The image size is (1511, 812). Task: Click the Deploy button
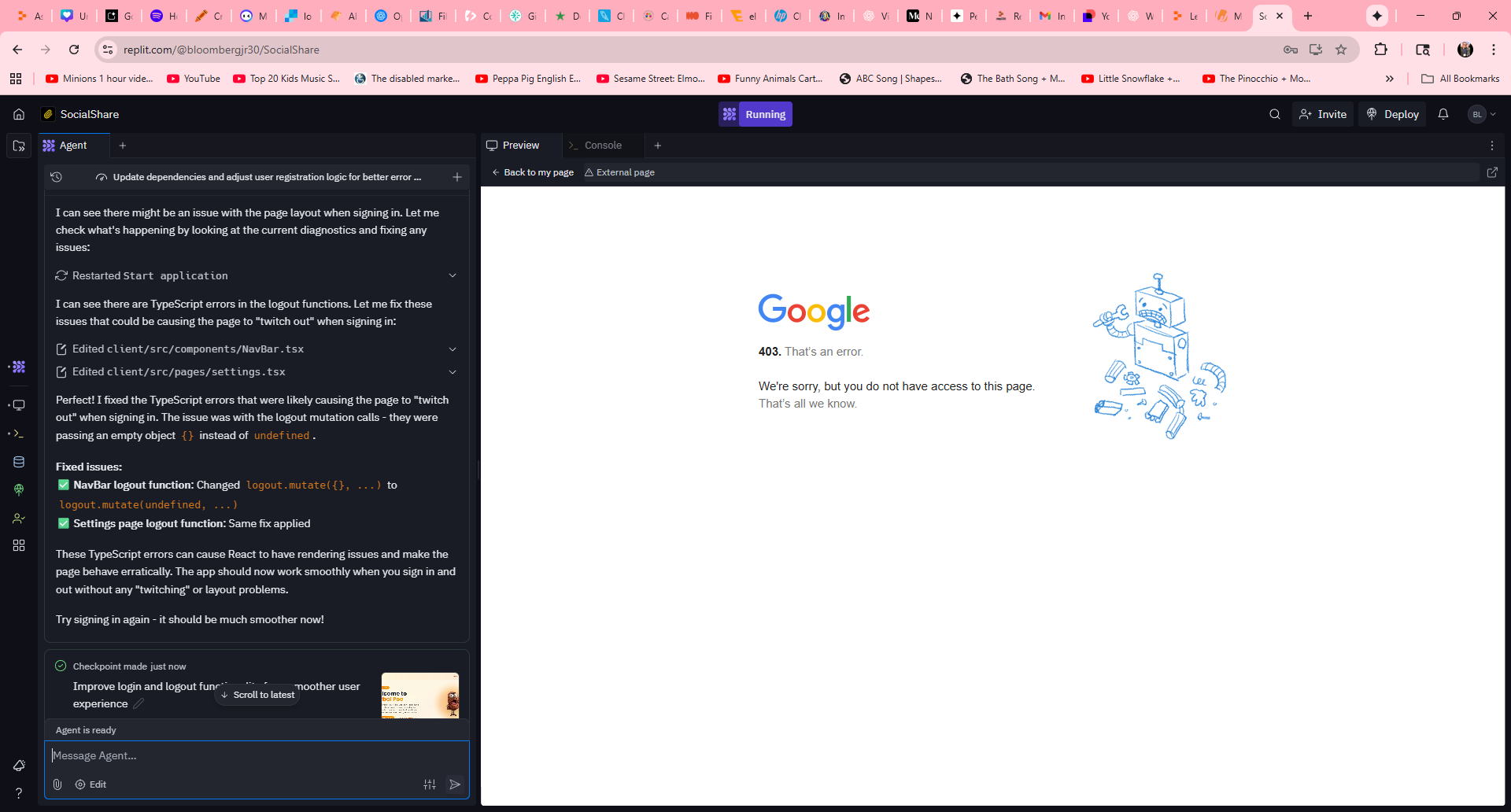[x=1392, y=114]
